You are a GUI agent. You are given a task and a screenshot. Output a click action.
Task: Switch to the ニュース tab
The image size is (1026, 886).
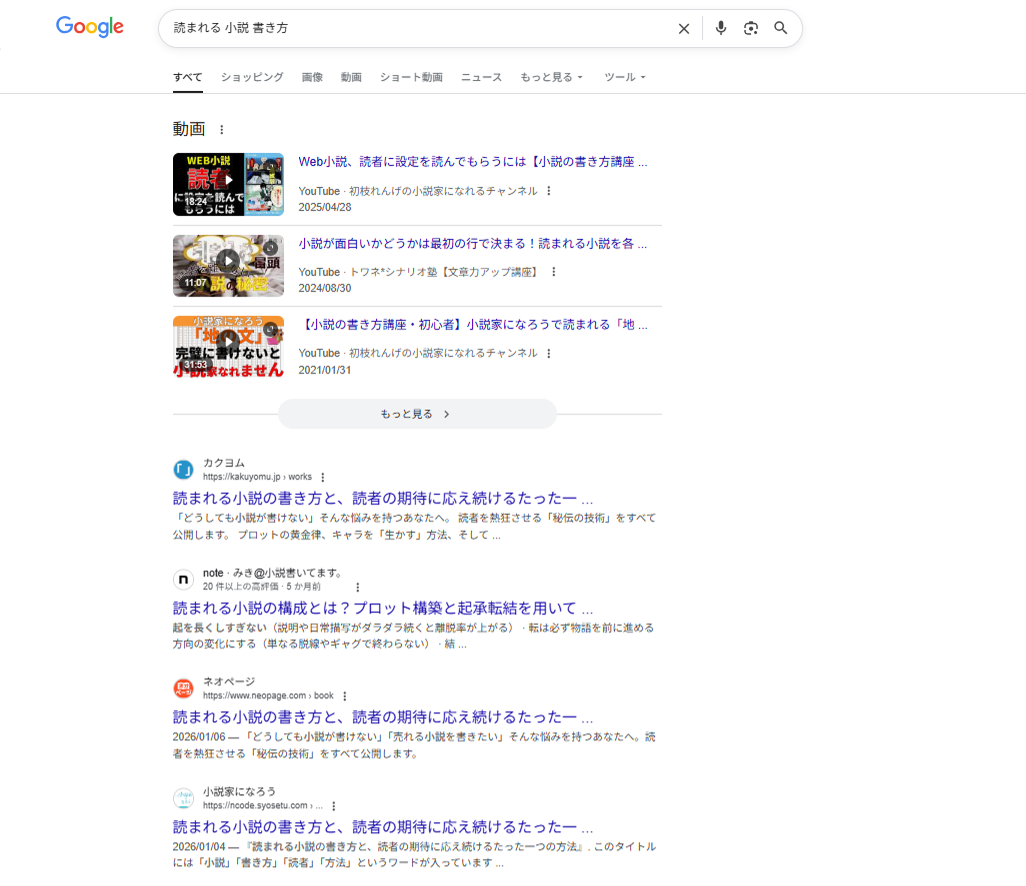pos(481,77)
